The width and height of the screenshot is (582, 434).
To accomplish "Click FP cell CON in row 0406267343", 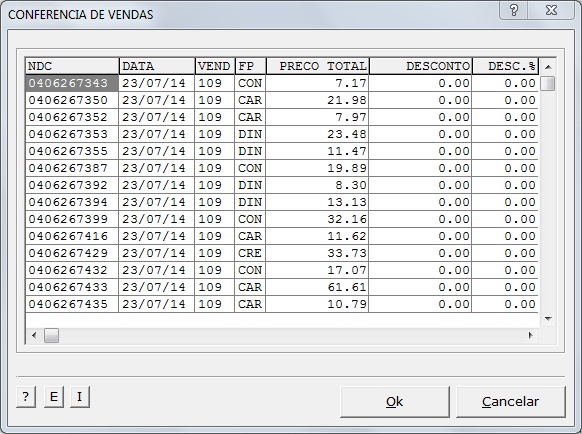I will tap(250, 83).
